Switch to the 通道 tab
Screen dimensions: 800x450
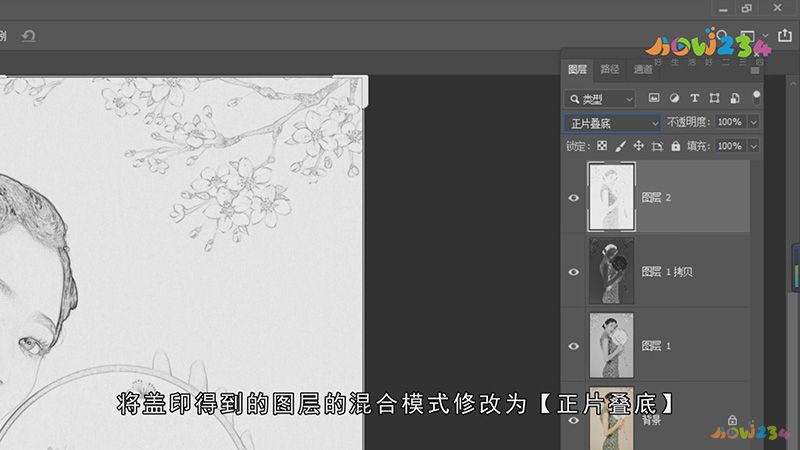pos(643,69)
